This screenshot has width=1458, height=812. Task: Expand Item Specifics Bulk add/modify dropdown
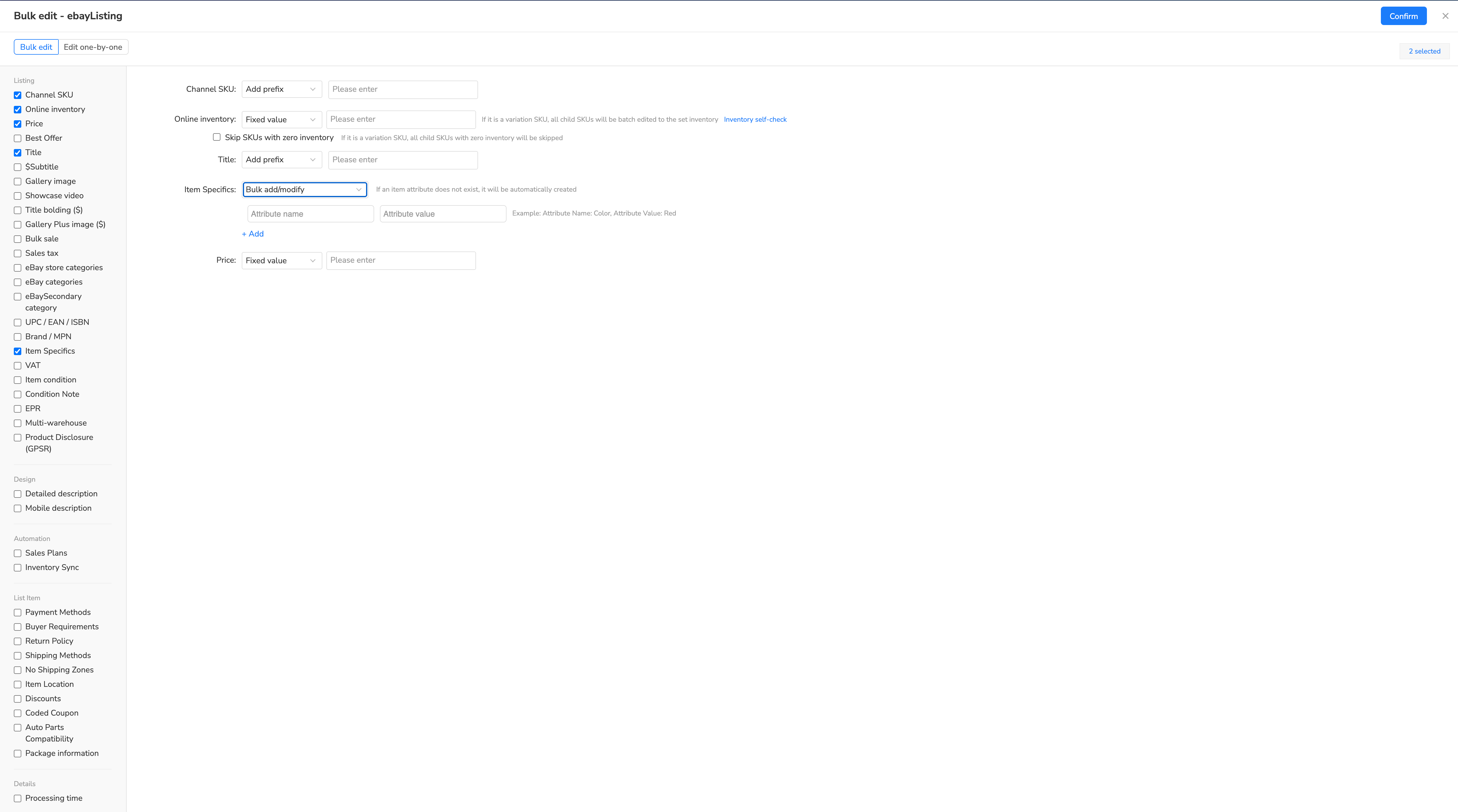click(304, 190)
